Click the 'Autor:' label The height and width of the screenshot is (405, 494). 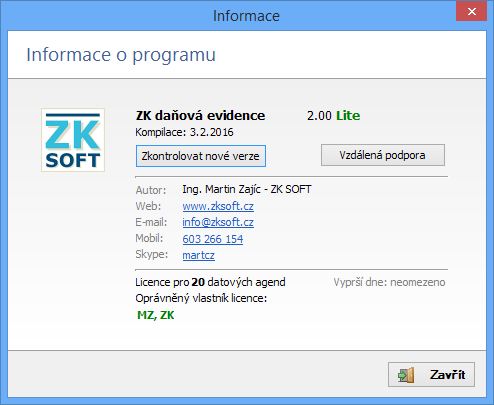coord(151,190)
